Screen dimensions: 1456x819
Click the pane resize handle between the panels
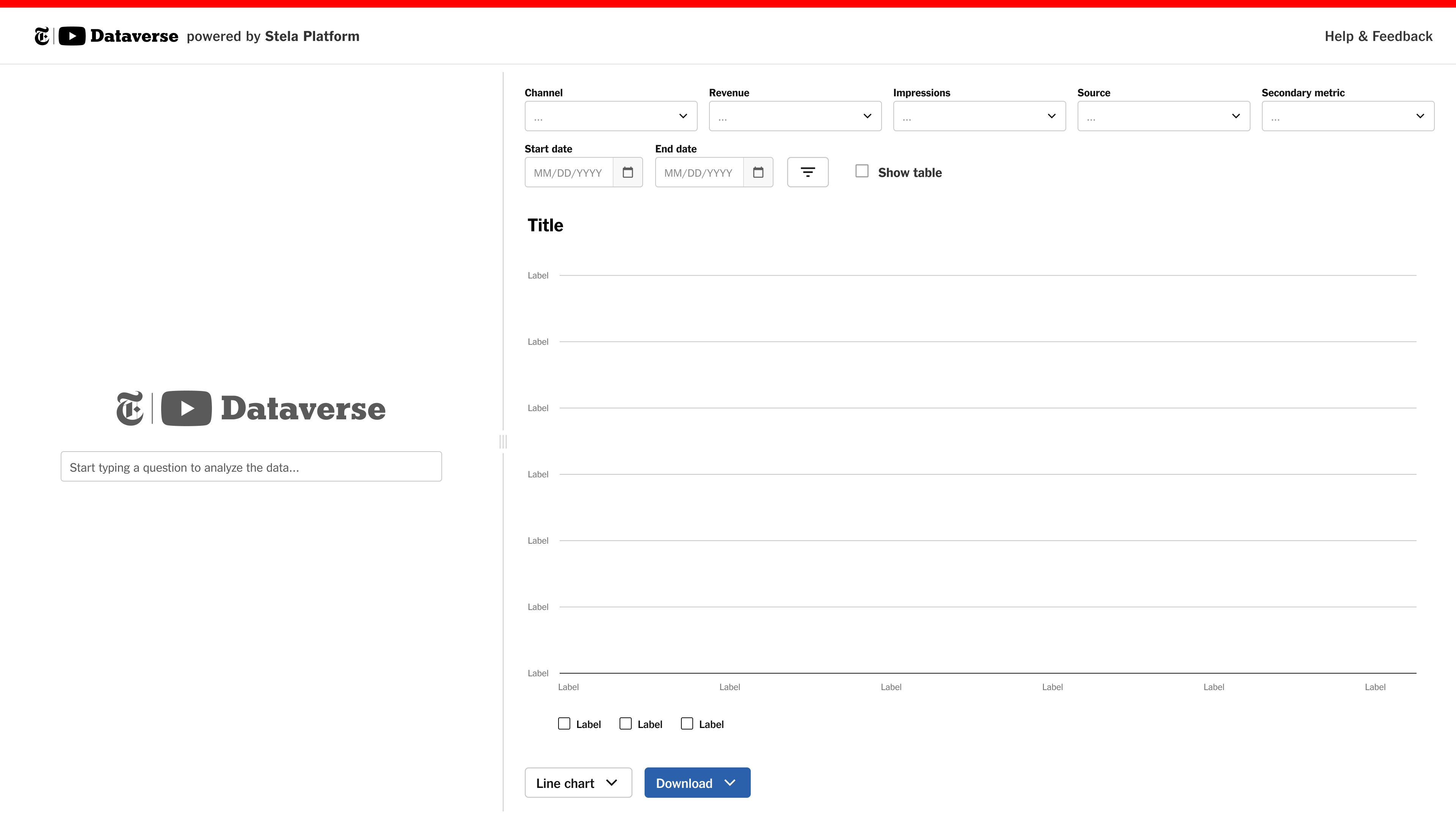(503, 441)
